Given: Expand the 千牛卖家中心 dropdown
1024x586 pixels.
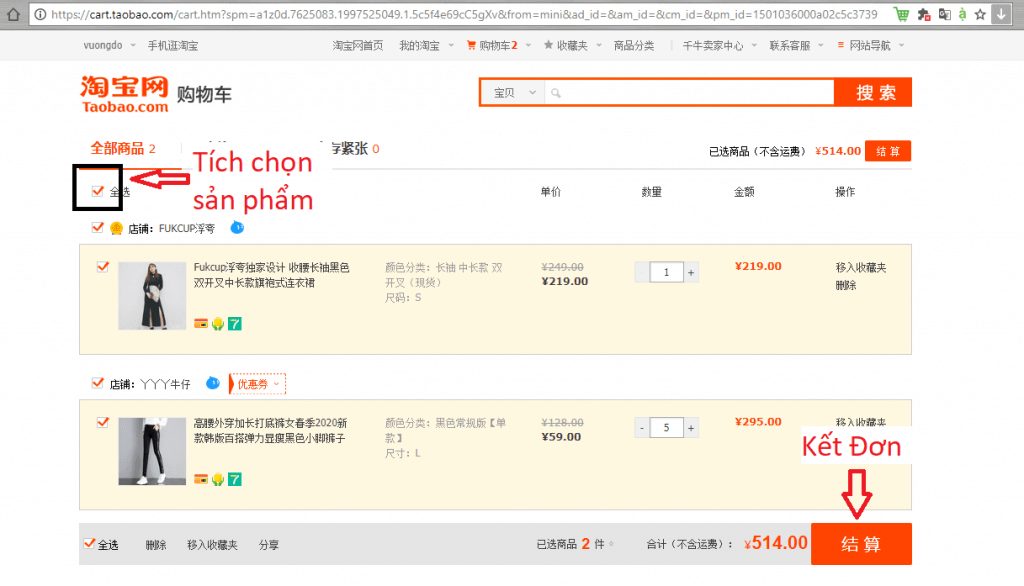Looking at the screenshot, I should [x=719, y=45].
